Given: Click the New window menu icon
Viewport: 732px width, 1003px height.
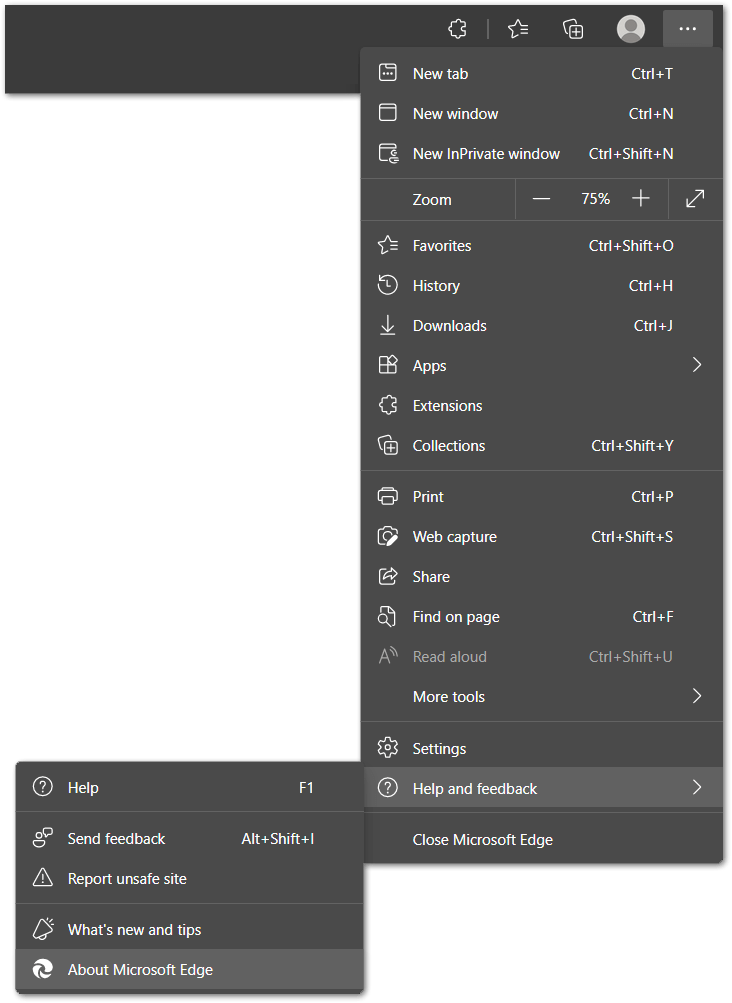Looking at the screenshot, I should (x=388, y=113).
